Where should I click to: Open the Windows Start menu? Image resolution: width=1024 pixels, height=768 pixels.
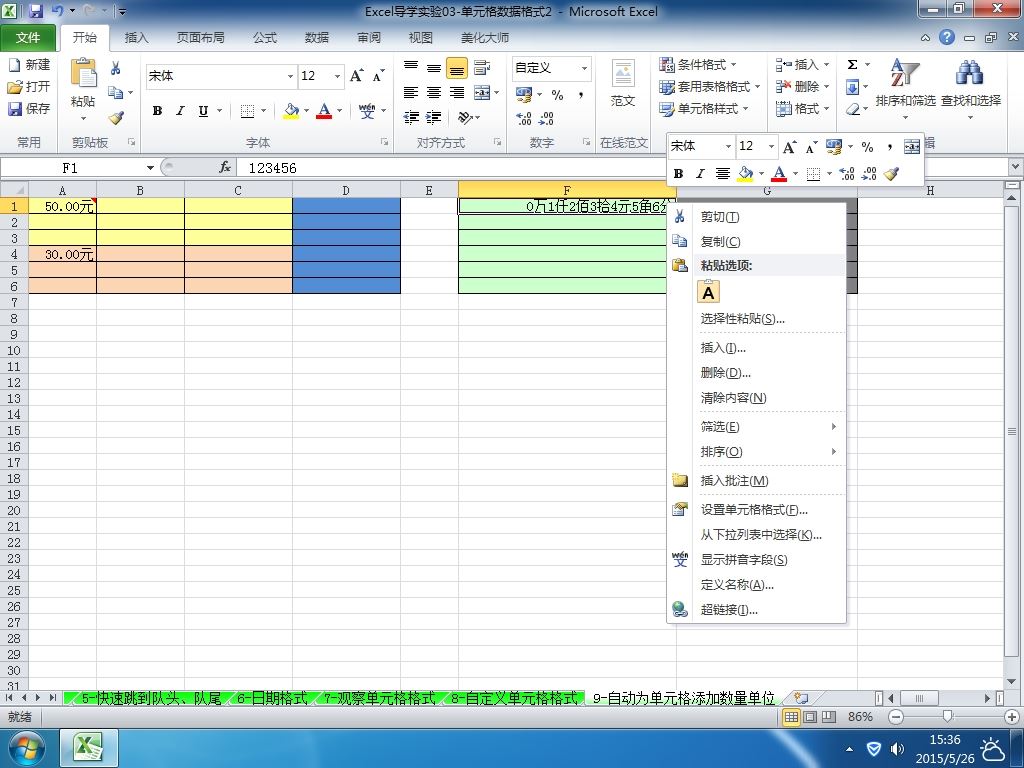tap(26, 748)
